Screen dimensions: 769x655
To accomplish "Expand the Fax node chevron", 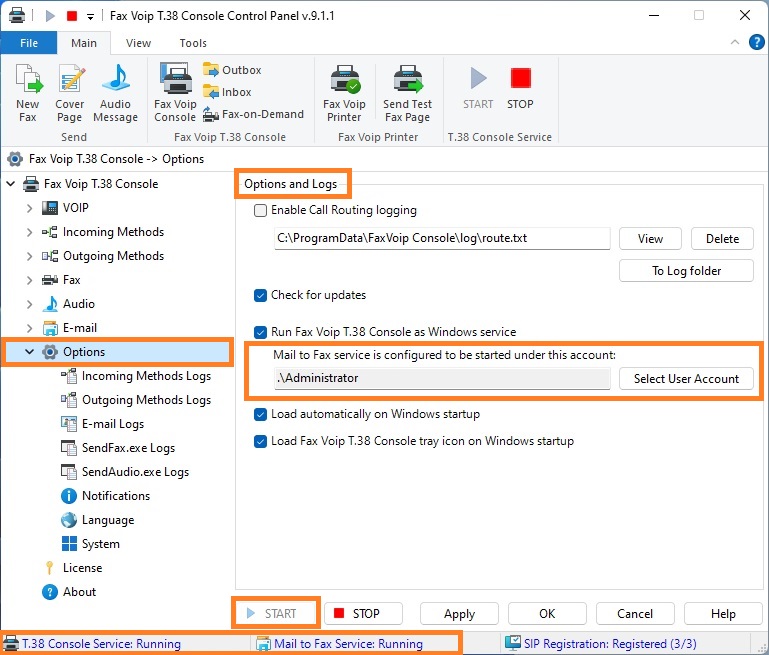I will tap(29, 280).
